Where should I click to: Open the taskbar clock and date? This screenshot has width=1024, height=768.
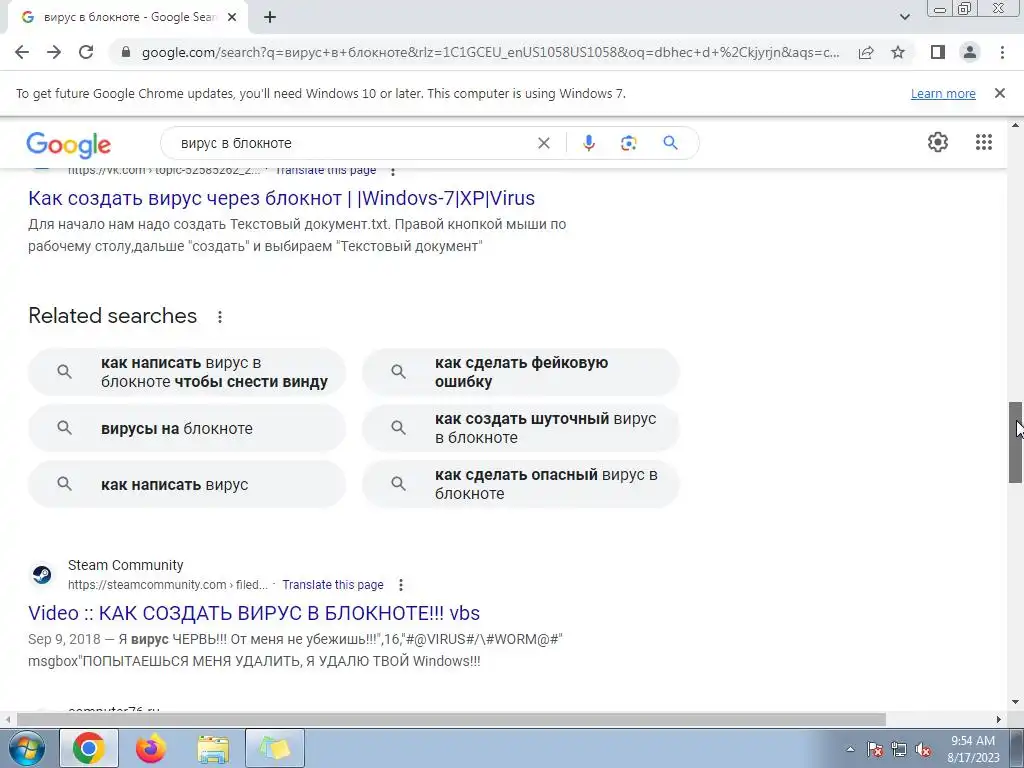click(x=973, y=749)
